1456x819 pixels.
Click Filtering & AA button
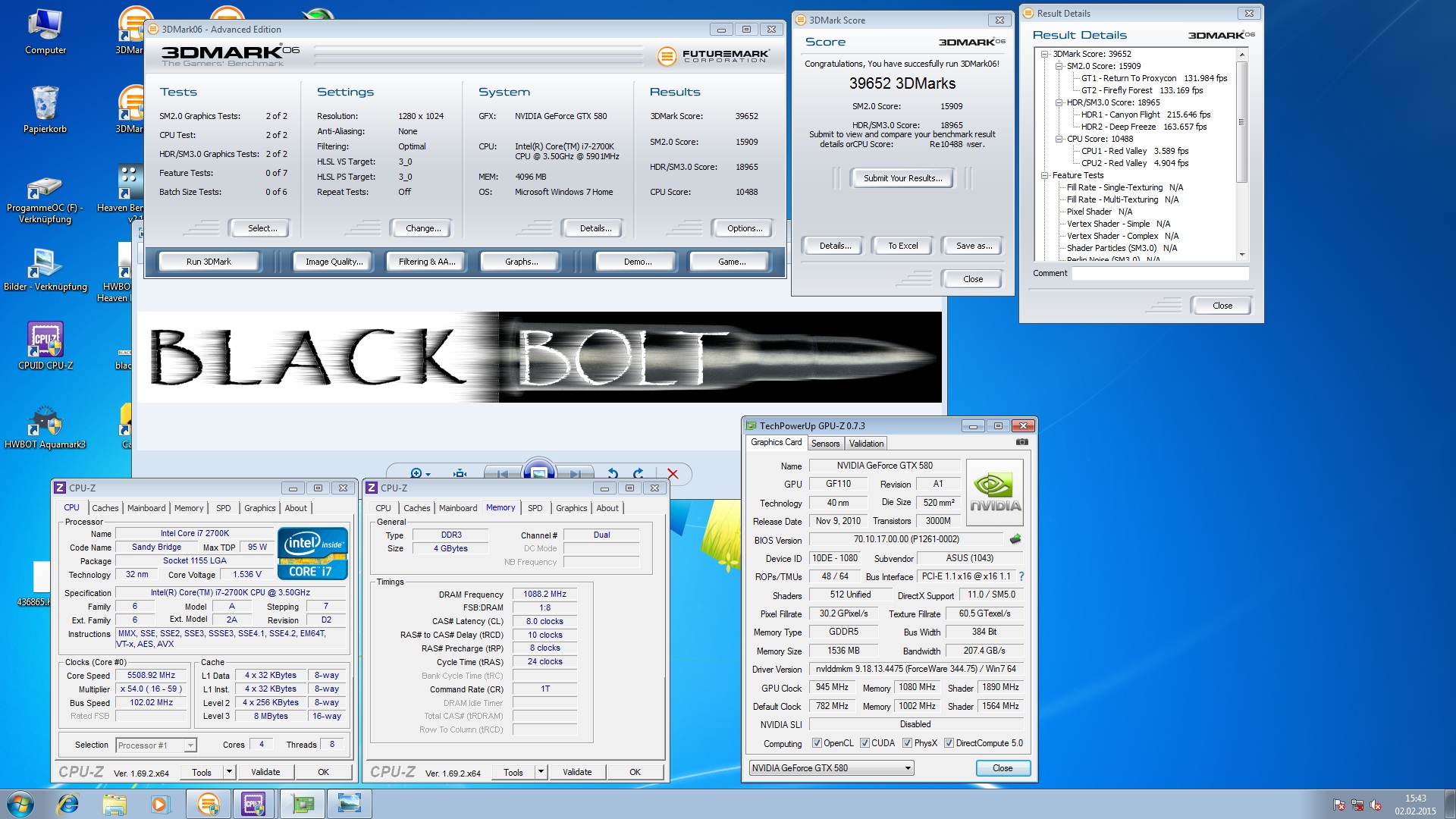(x=427, y=262)
